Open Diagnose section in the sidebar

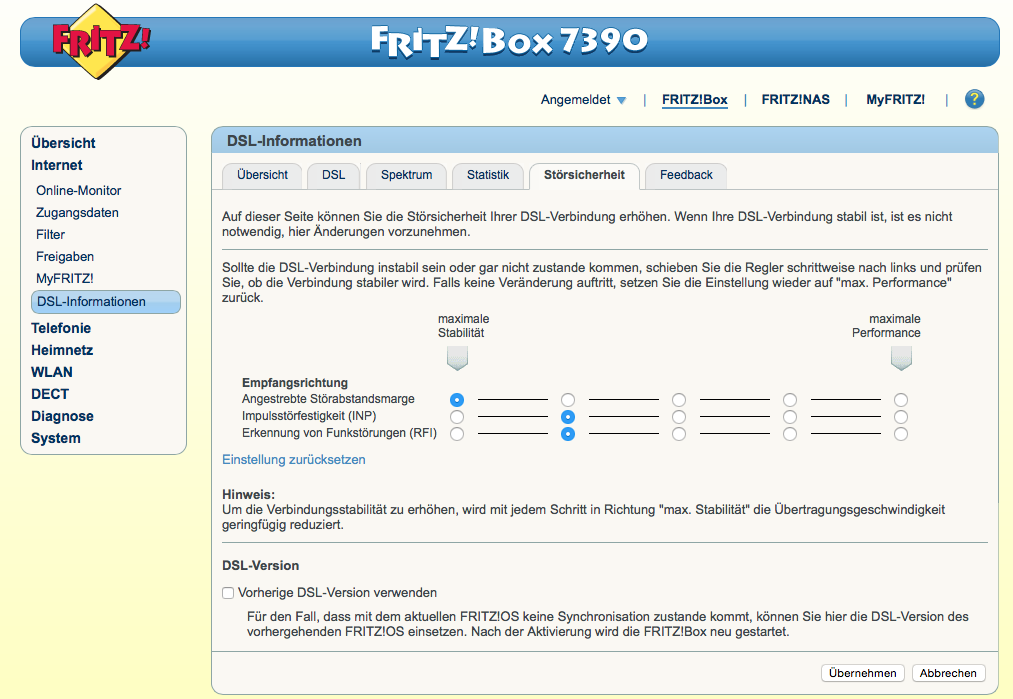[62, 416]
